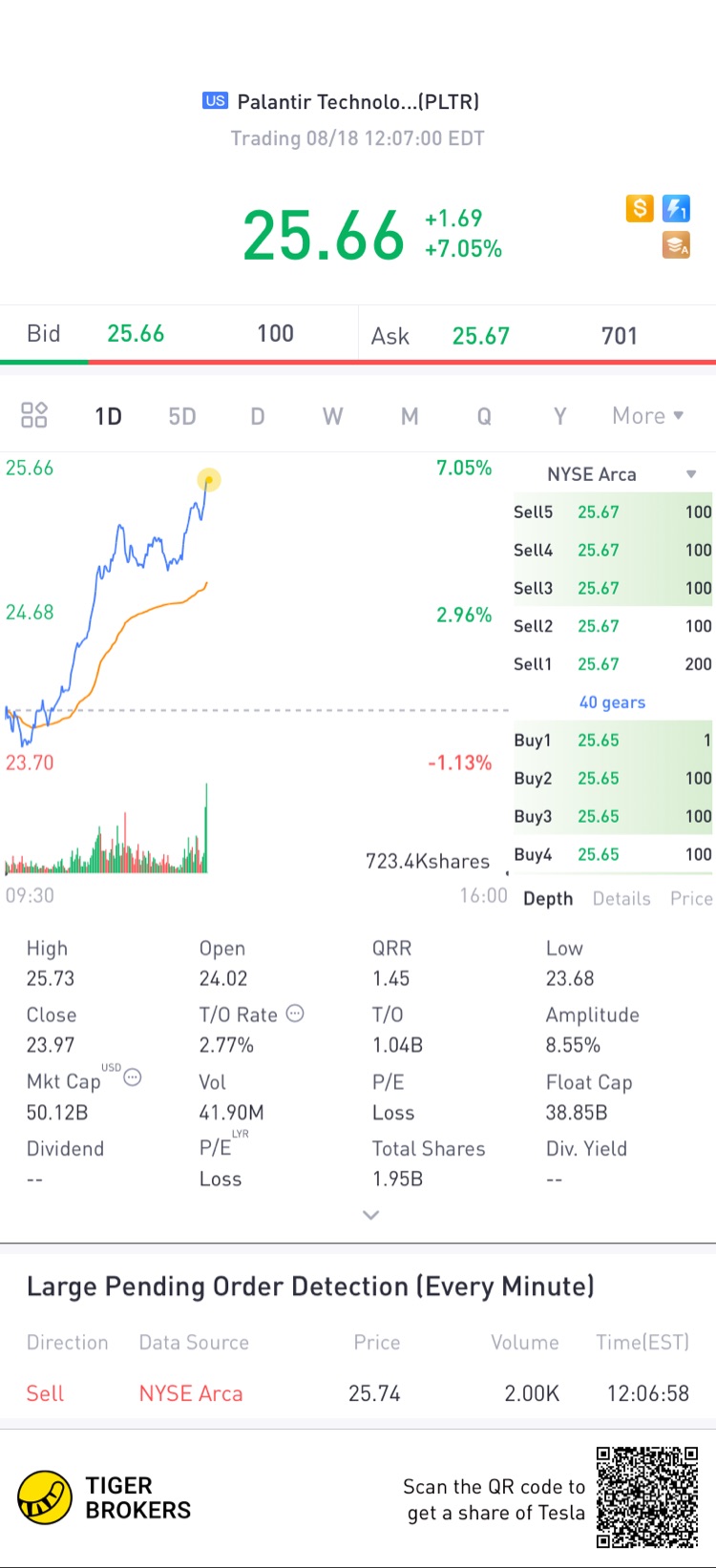
Task: Open the Price tab beside Details
Action: (691, 899)
